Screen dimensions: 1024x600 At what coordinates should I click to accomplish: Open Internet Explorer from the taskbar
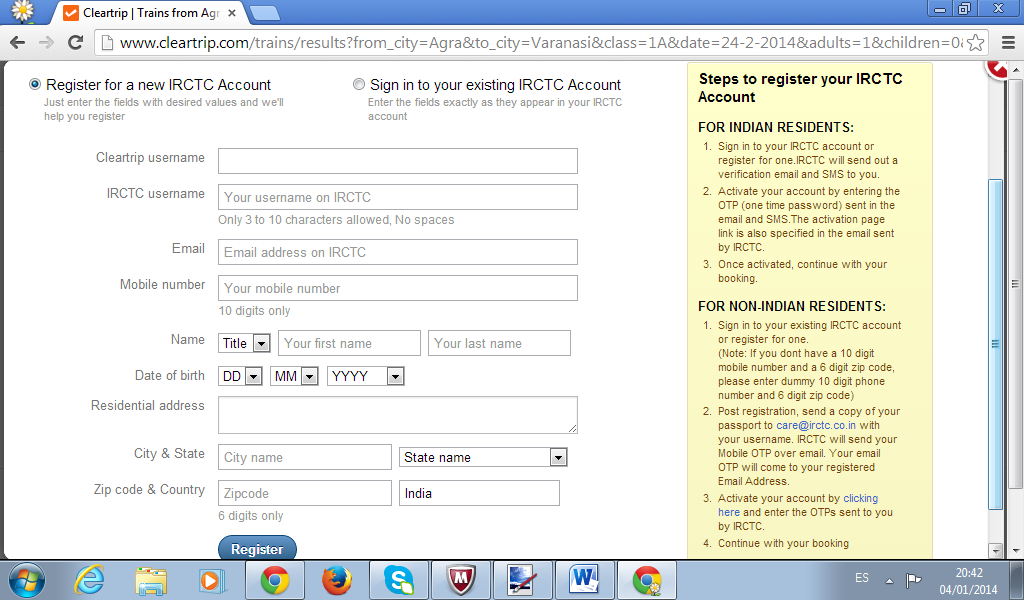89,580
